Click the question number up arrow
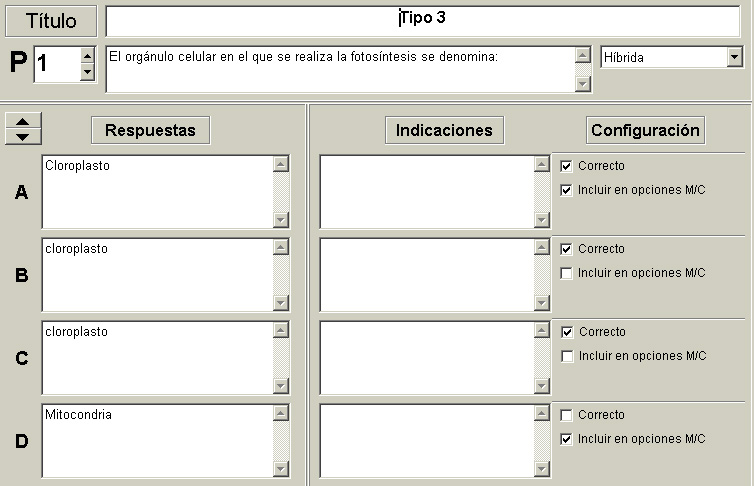The height and width of the screenshot is (486, 754). tap(87, 54)
